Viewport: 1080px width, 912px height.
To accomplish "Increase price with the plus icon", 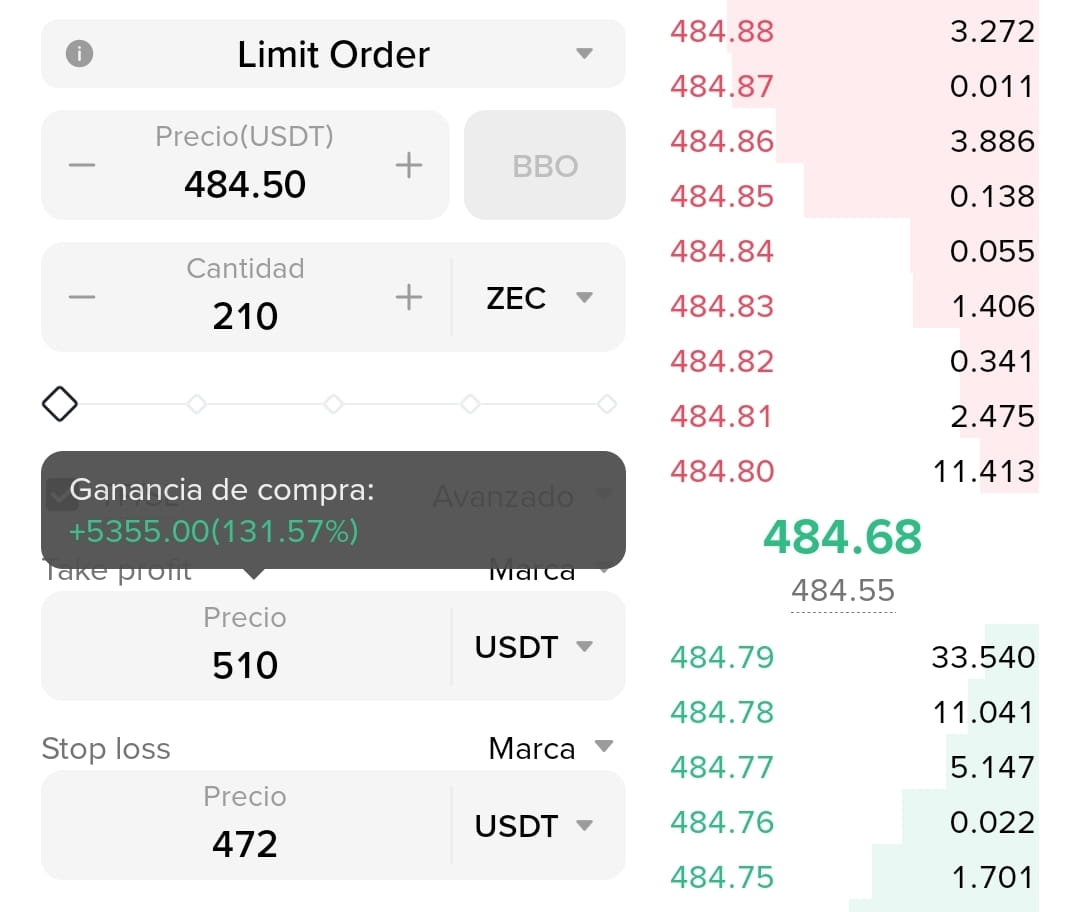I will [x=408, y=165].
